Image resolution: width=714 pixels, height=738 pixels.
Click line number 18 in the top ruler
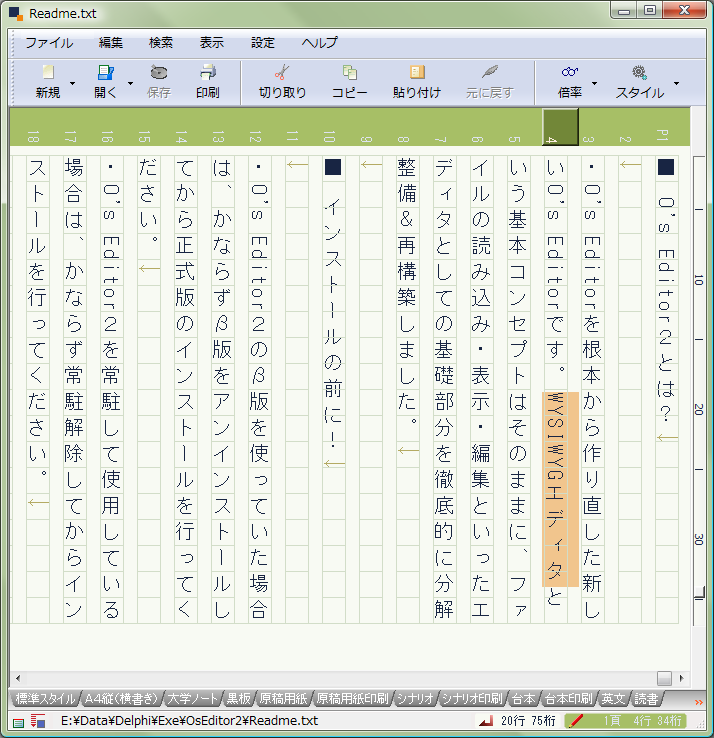coord(33,137)
